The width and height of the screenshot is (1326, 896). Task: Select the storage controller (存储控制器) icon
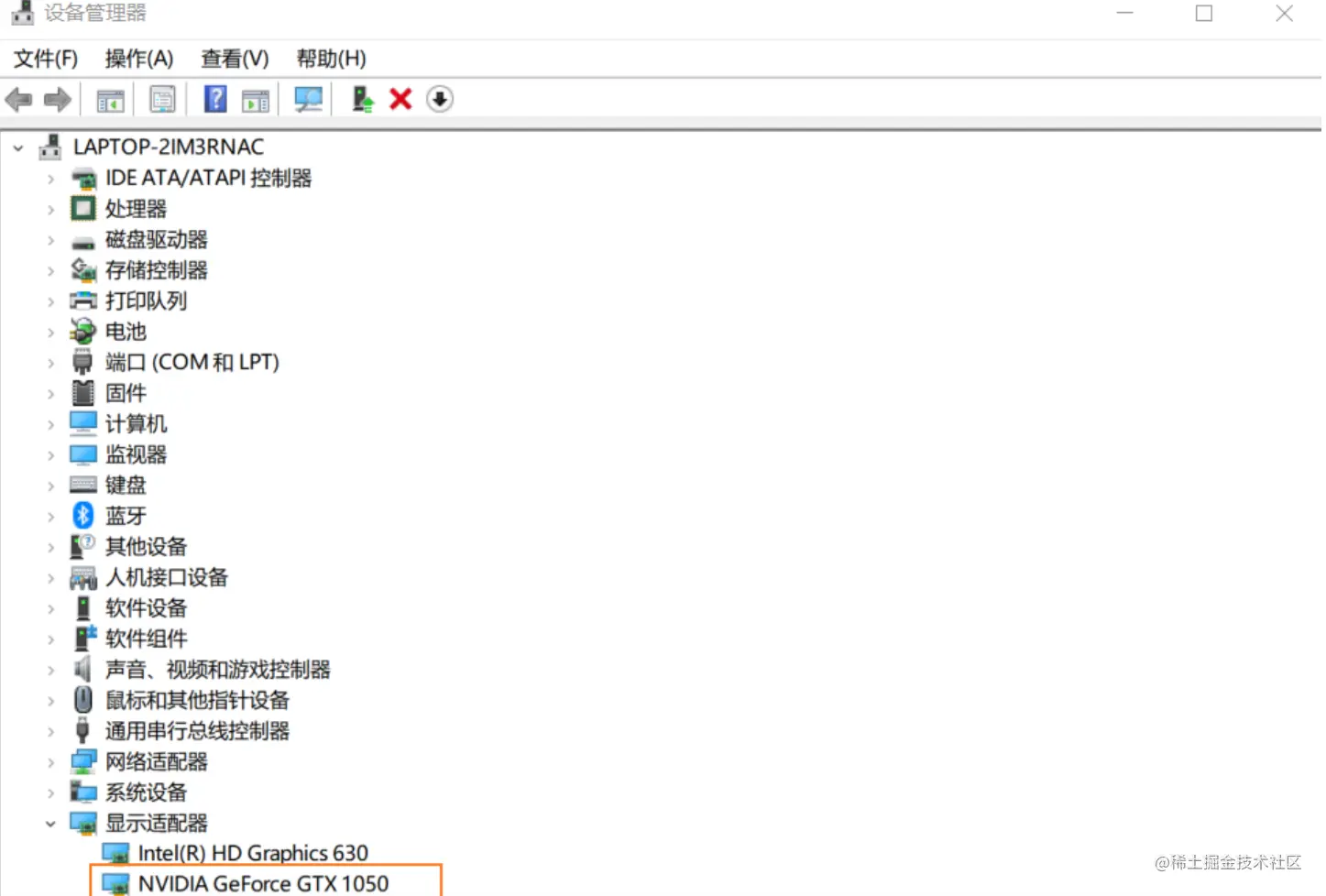click(x=83, y=270)
